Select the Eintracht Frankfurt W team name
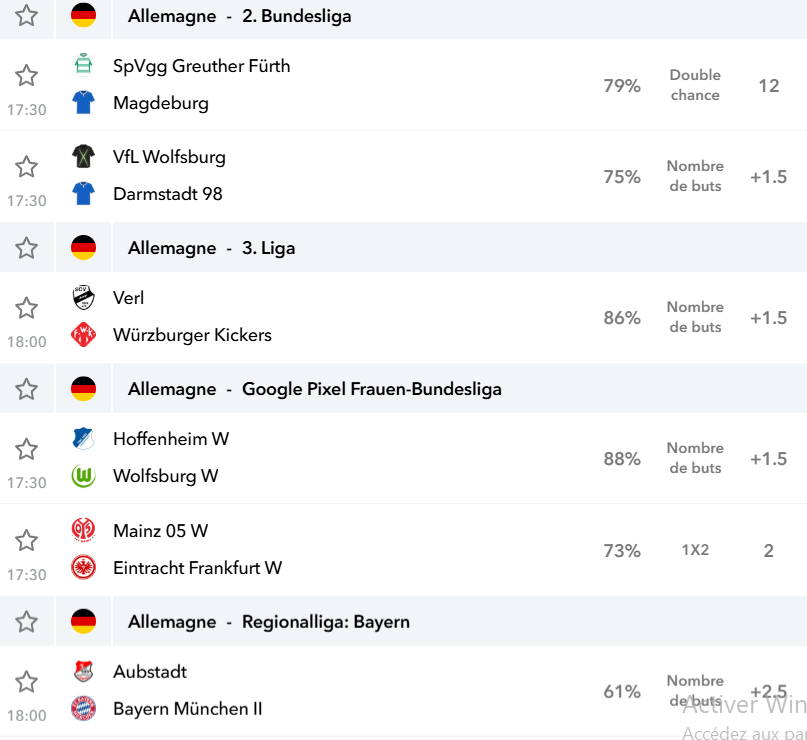This screenshot has height=740, width=807. tap(198, 568)
